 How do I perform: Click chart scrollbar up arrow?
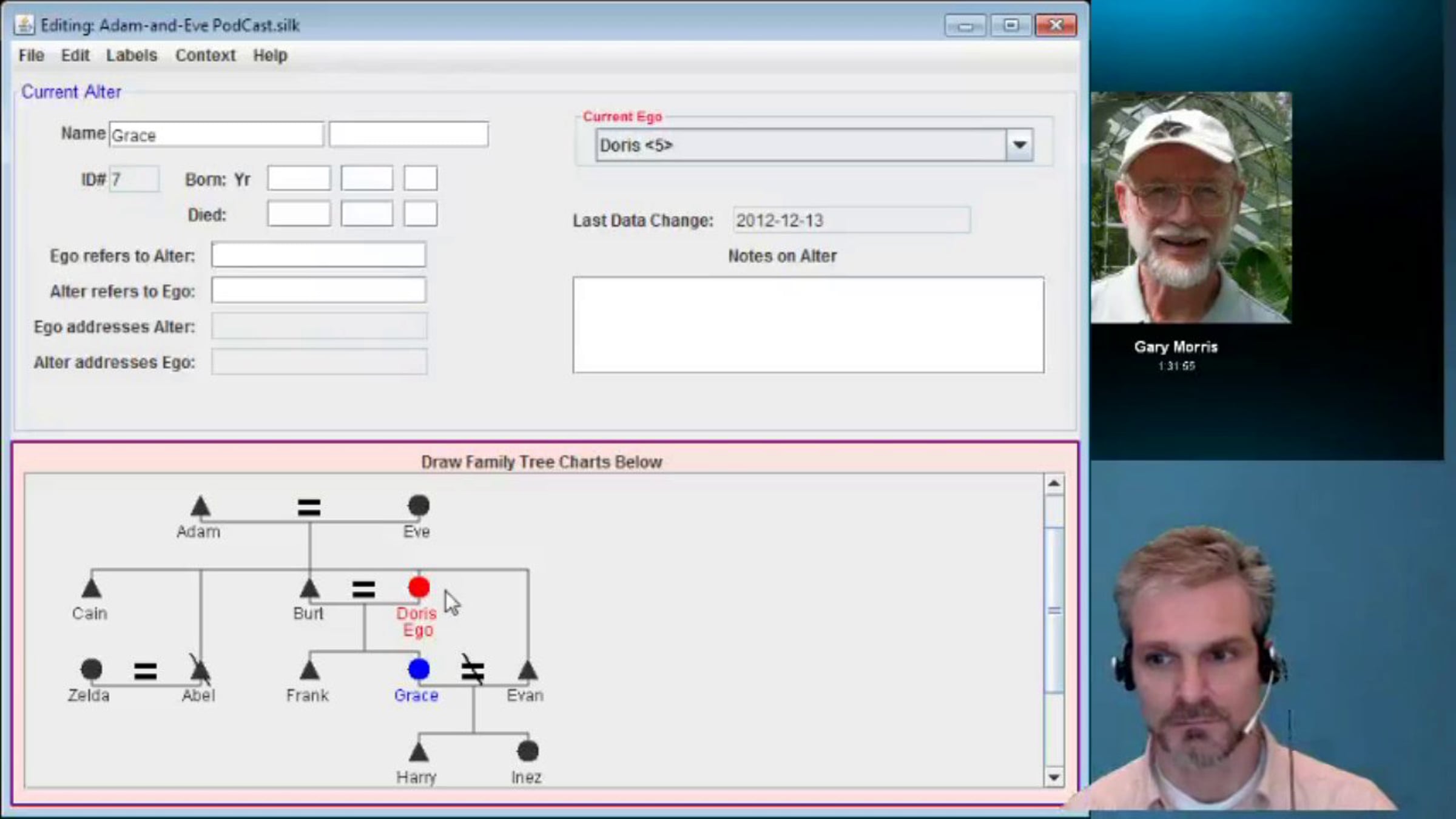(1054, 484)
